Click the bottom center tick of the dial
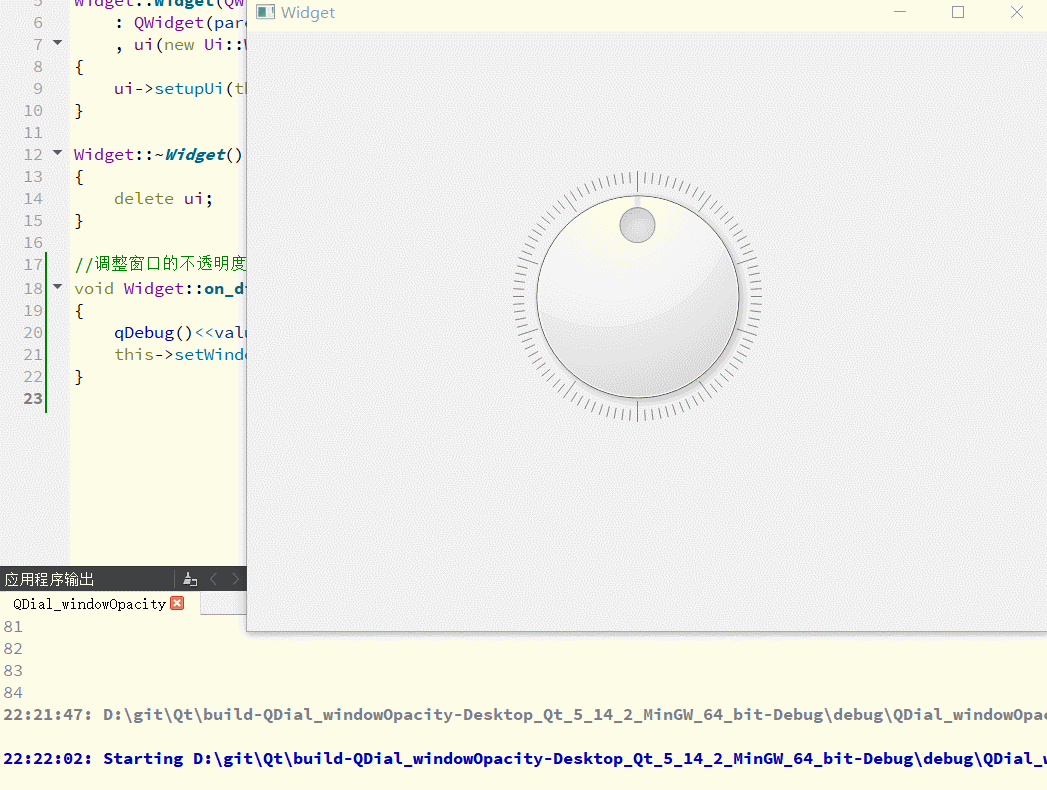The image size is (1047, 790). [x=638, y=411]
